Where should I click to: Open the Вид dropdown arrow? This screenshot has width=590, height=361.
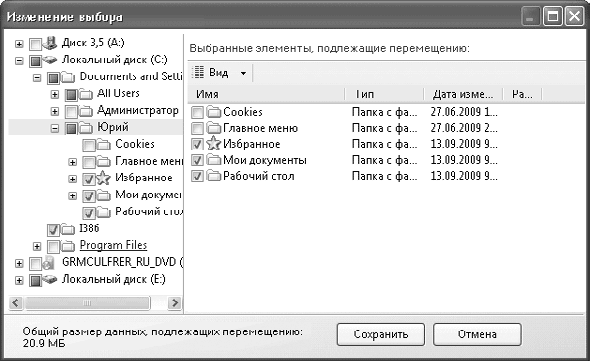tap(243, 73)
